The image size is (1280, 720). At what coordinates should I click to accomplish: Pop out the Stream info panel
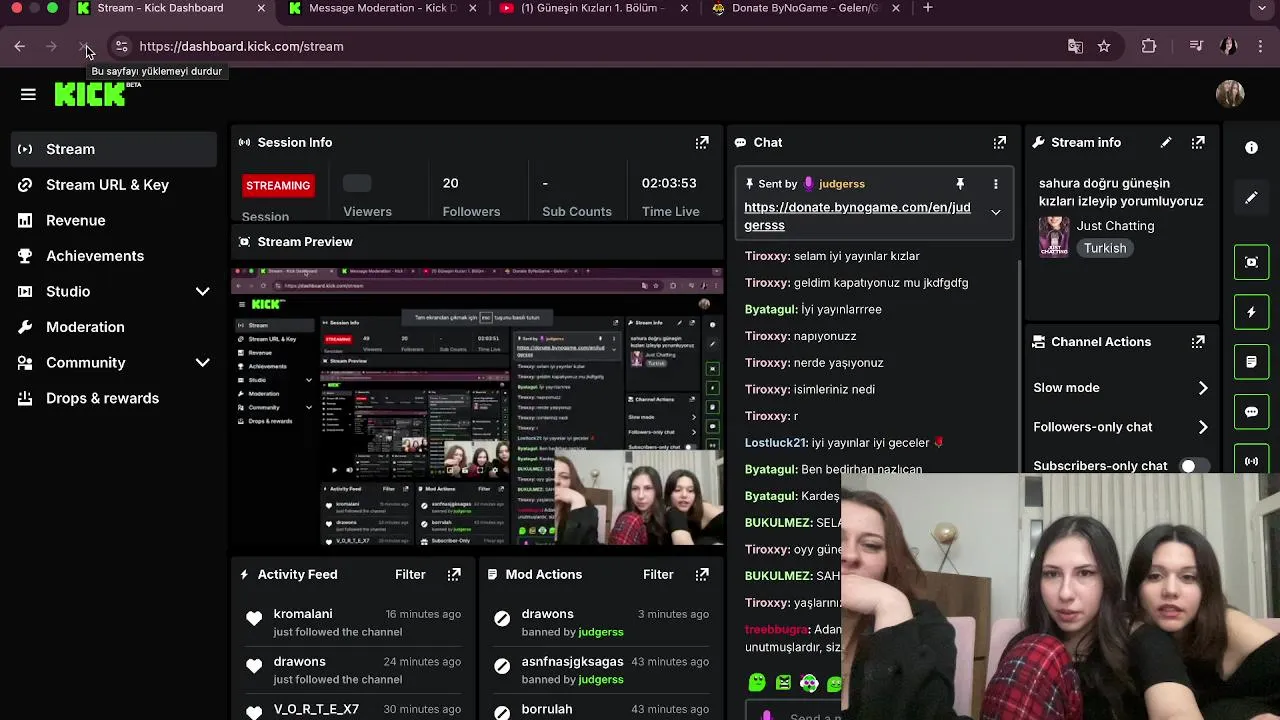click(1198, 143)
